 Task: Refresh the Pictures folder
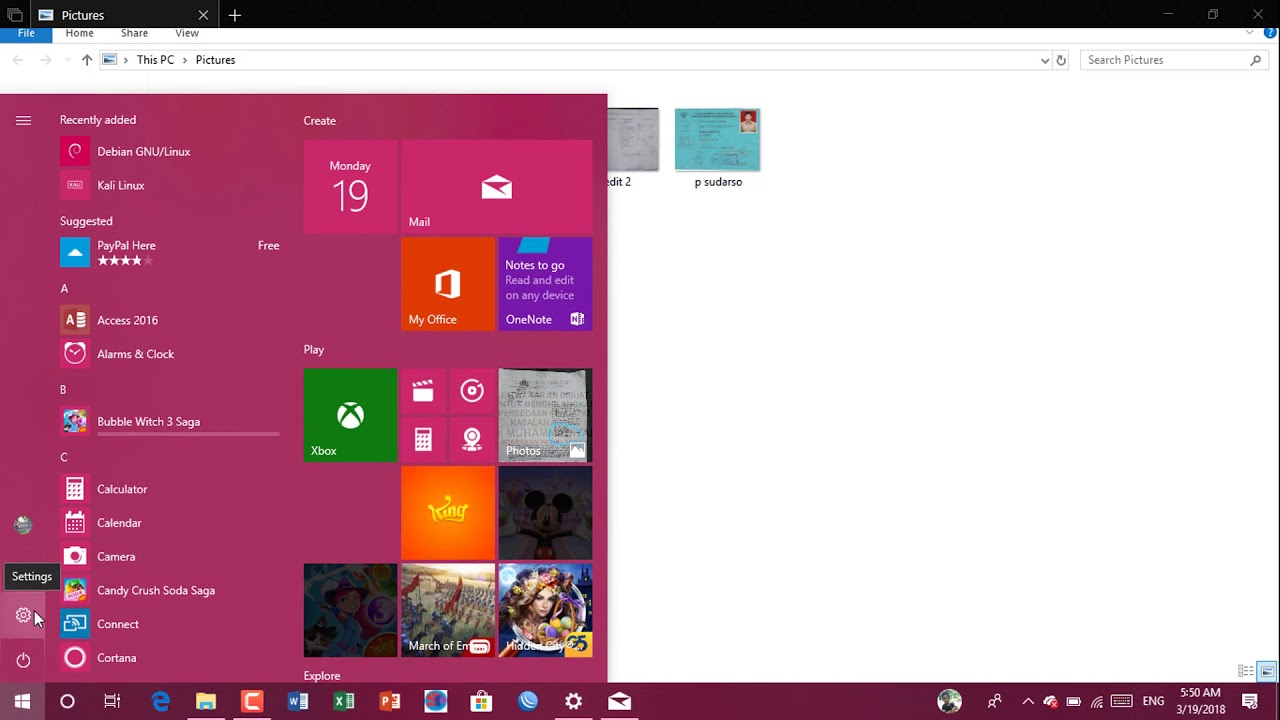tap(1061, 60)
